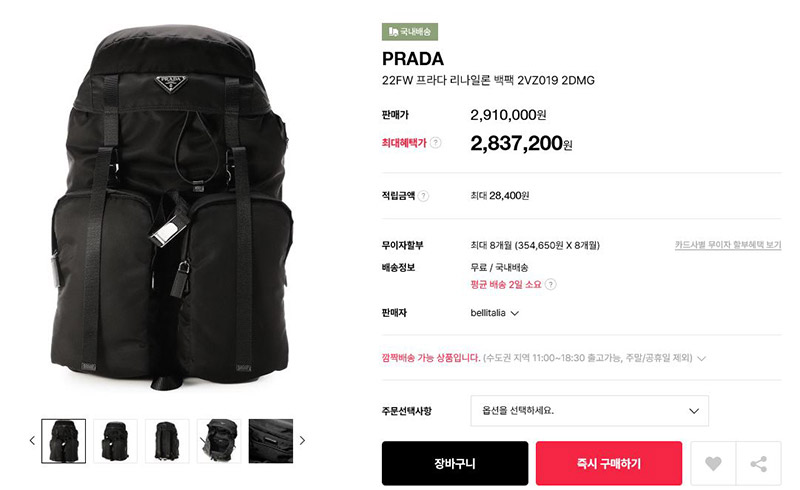Click the 국내배송 green badge

click(x=410, y=32)
